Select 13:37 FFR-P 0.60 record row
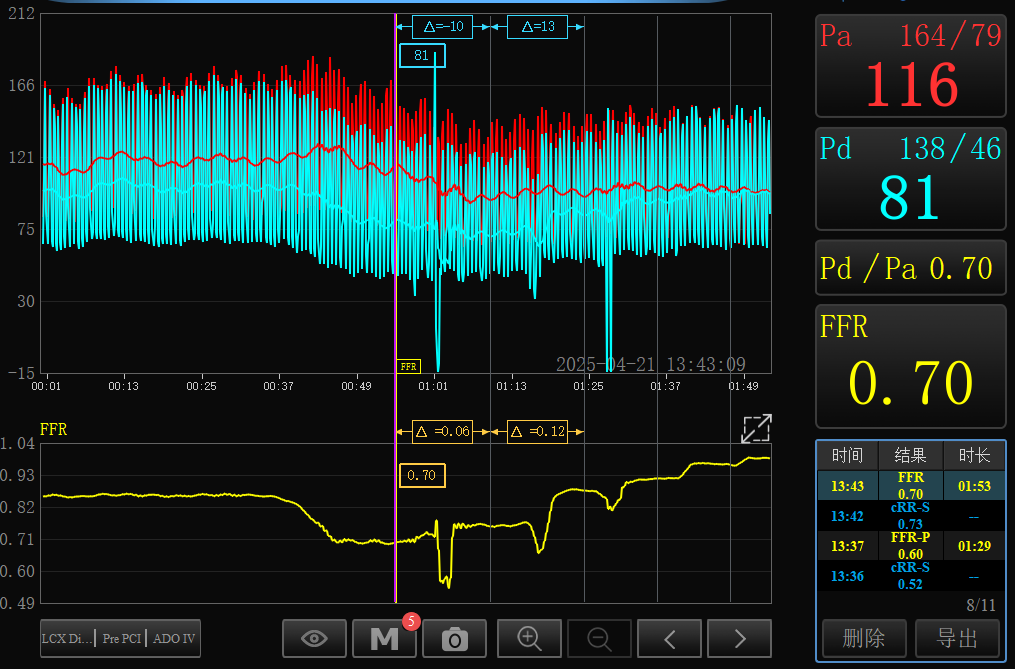The width and height of the screenshot is (1015, 669). point(911,546)
